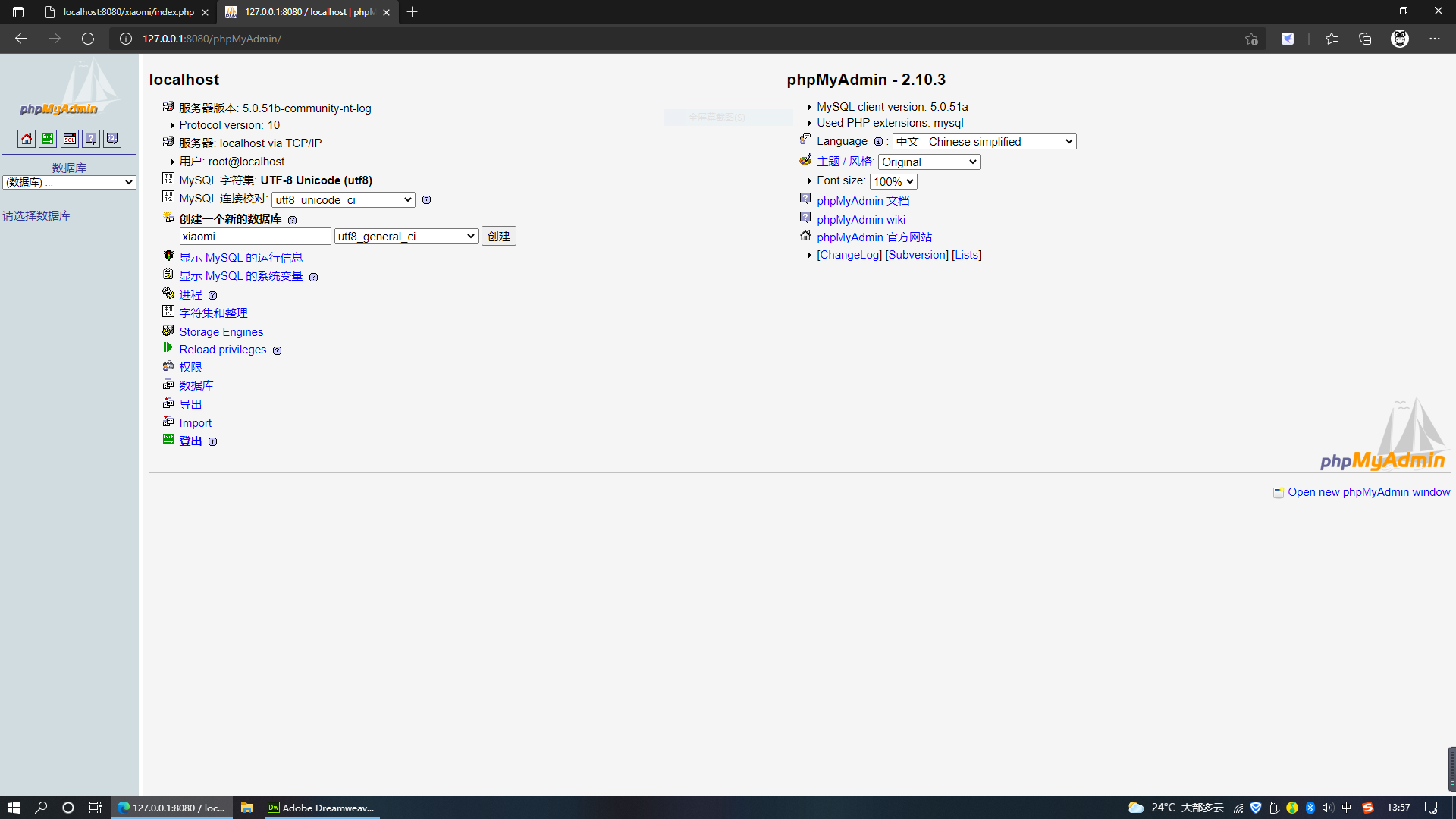
Task: Click help icon beside collation dropdown
Action: tap(426, 200)
